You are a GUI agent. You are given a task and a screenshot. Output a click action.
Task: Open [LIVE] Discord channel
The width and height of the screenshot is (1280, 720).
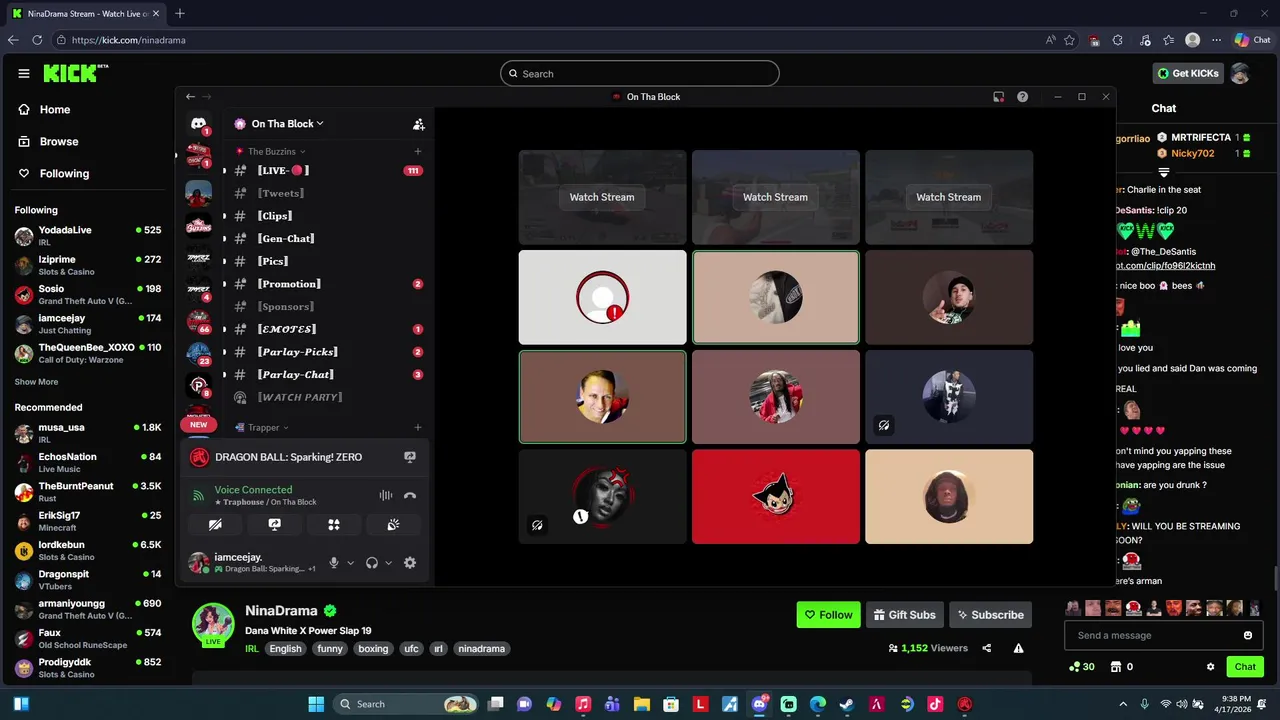[326, 171]
